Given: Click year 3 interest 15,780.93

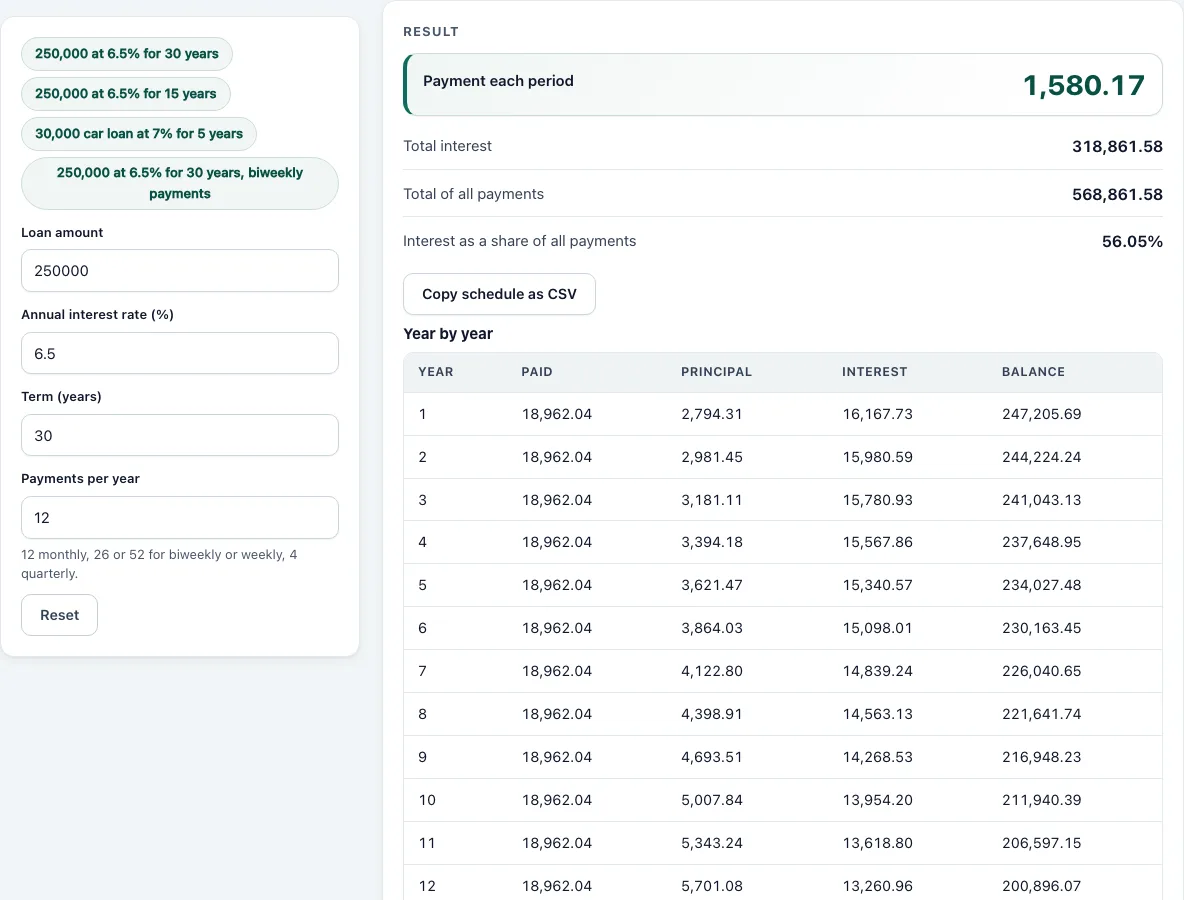Looking at the screenshot, I should pyautogui.click(x=877, y=500).
